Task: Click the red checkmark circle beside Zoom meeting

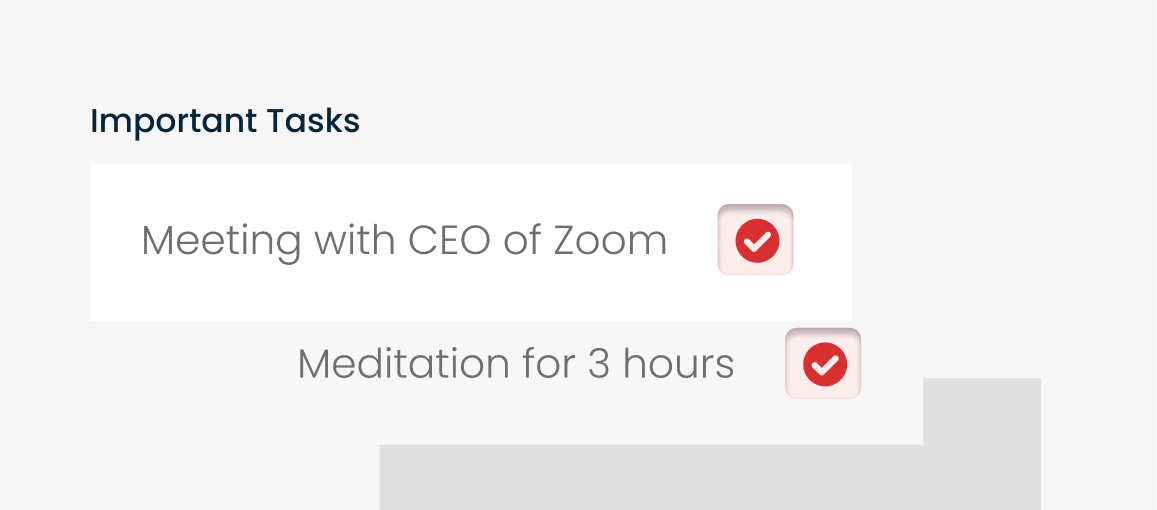Action: coord(757,241)
